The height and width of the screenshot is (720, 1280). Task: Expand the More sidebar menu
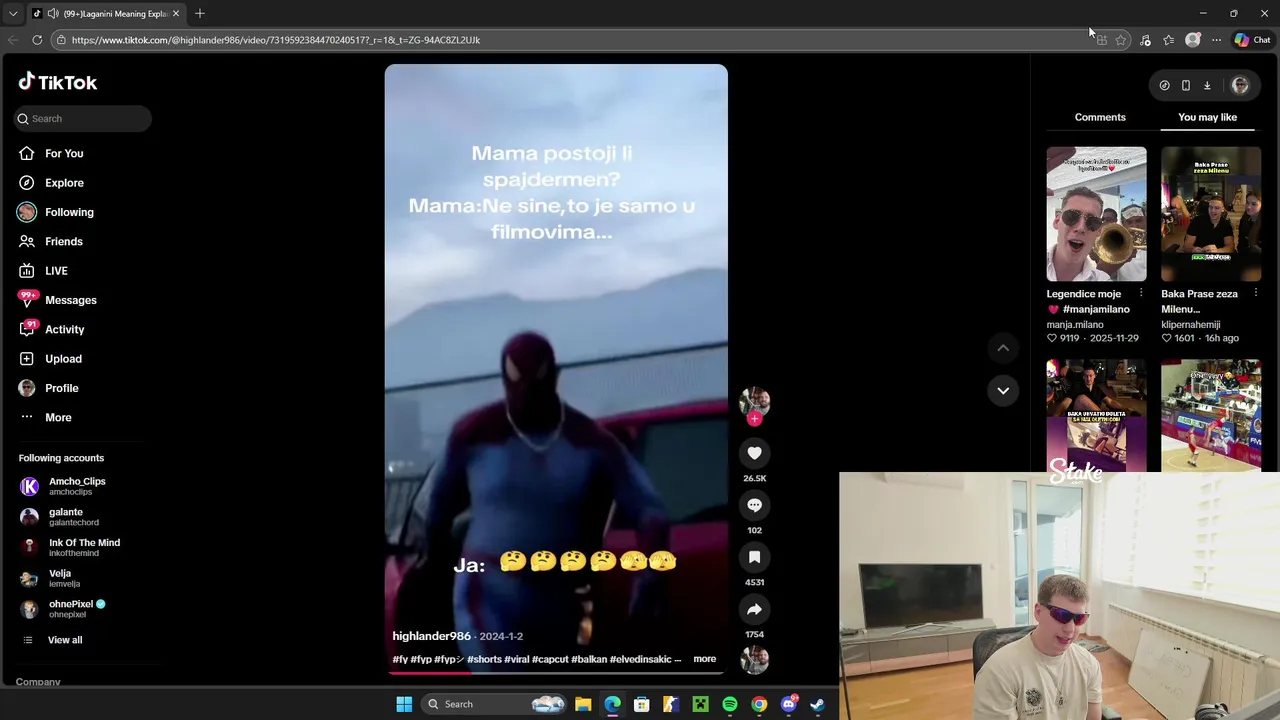point(58,417)
